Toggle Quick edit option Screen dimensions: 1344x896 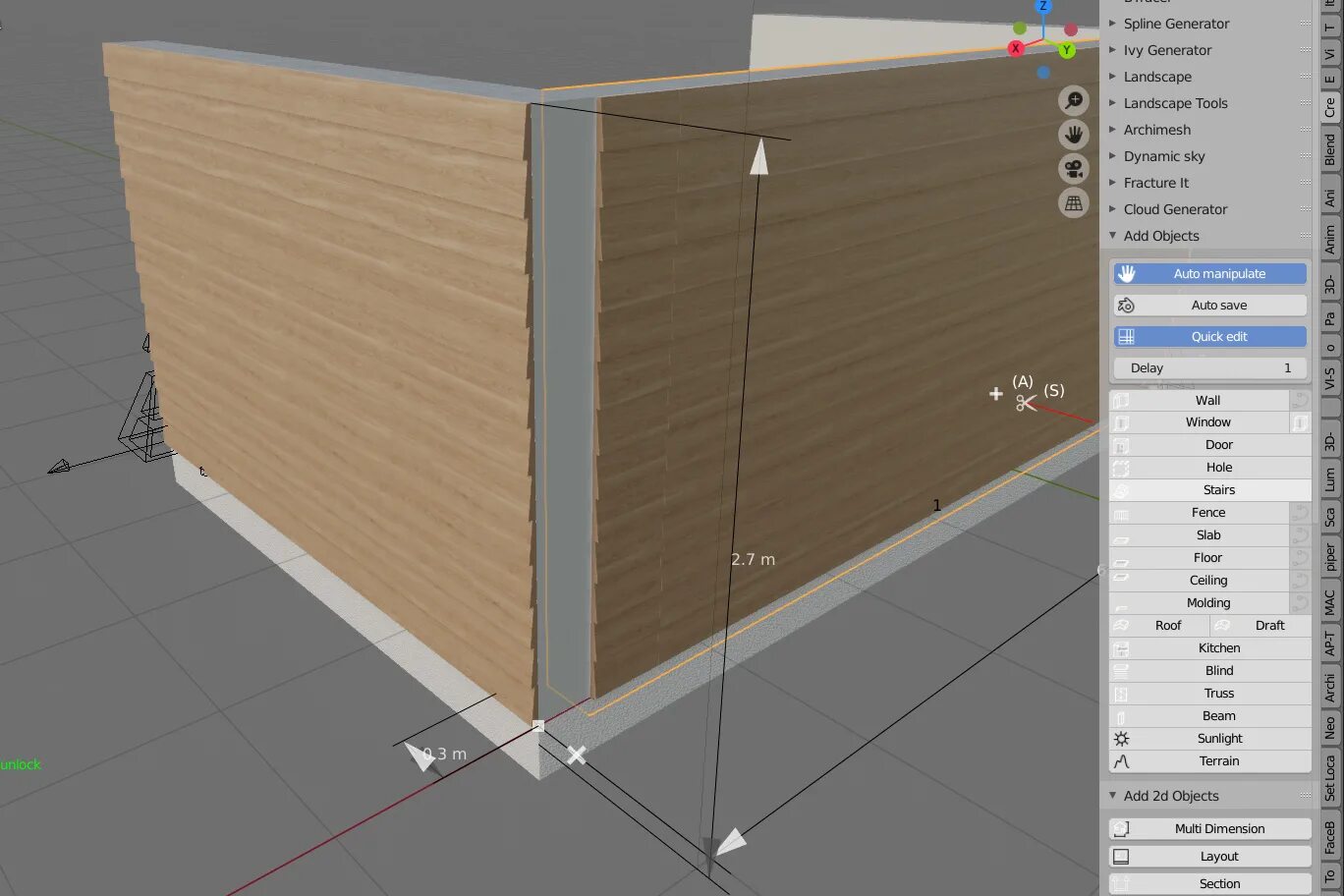click(1210, 337)
